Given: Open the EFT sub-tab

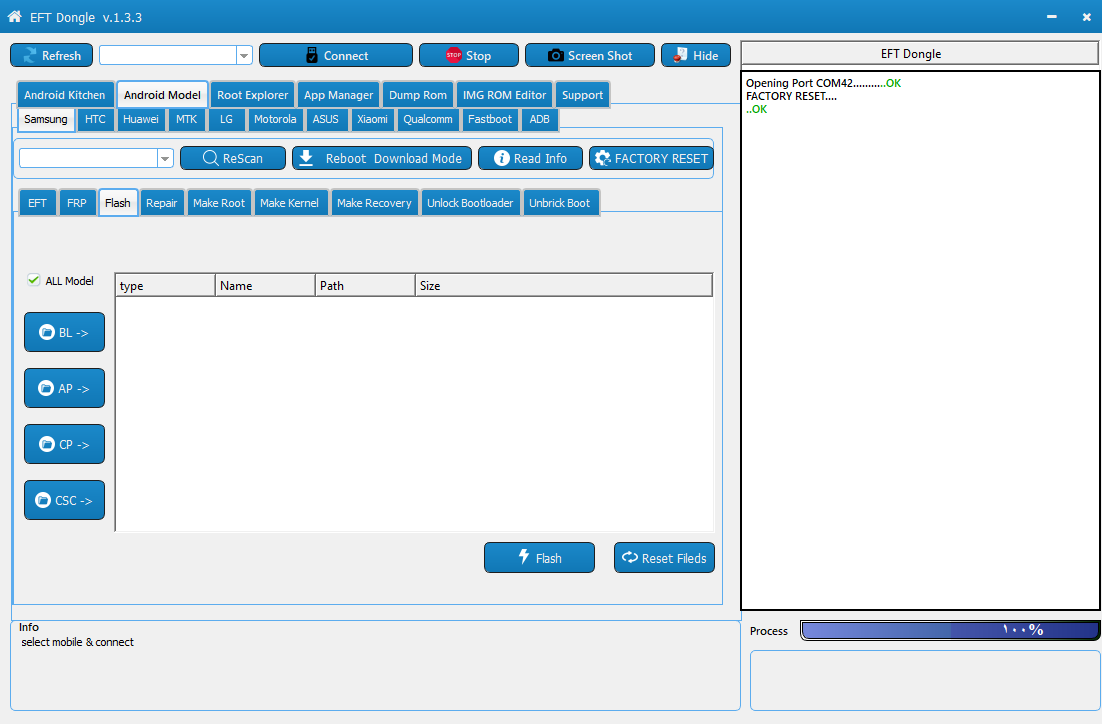Looking at the screenshot, I should point(37,202).
